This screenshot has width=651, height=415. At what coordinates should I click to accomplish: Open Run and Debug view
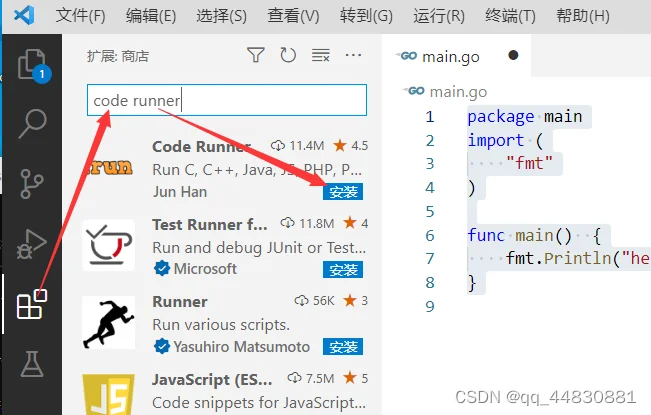tap(32, 244)
